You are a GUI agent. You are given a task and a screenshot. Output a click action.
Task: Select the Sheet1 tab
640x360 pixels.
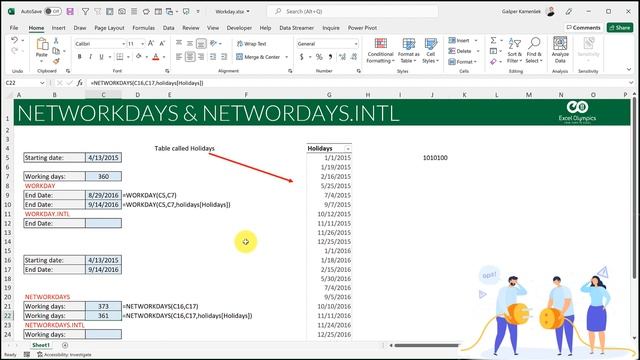(x=41, y=345)
